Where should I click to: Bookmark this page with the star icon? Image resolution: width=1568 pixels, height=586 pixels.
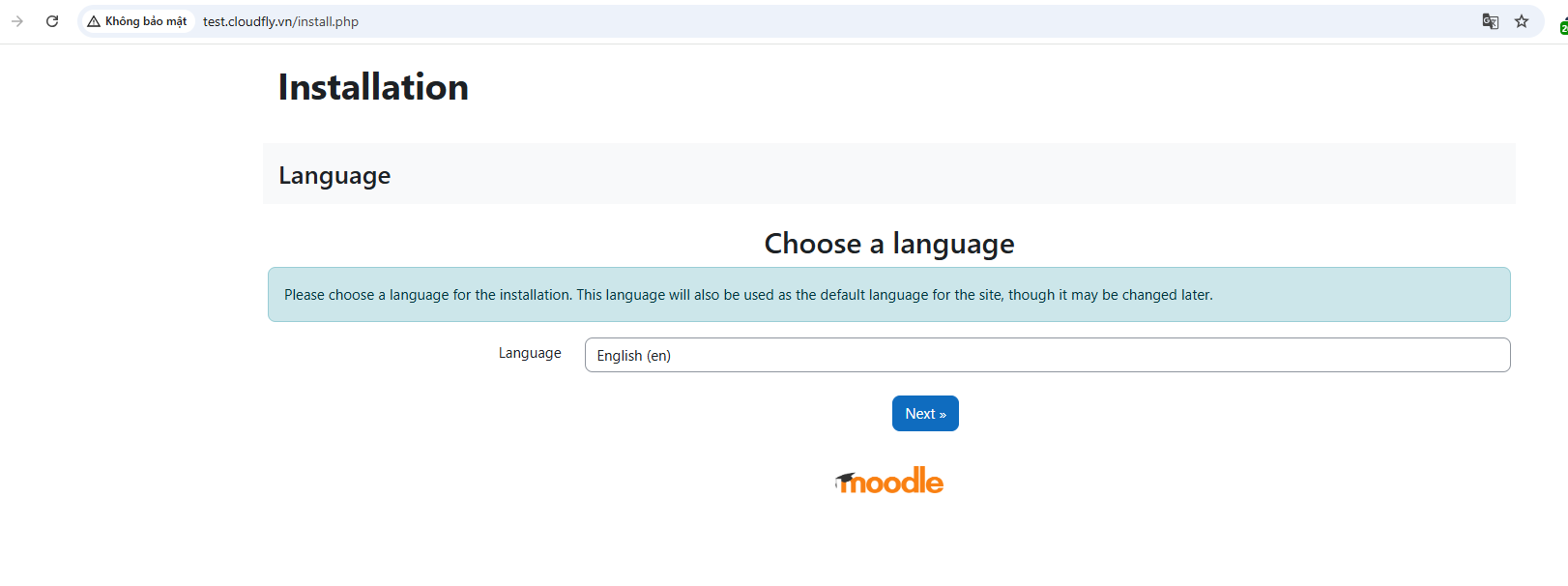tap(1522, 21)
